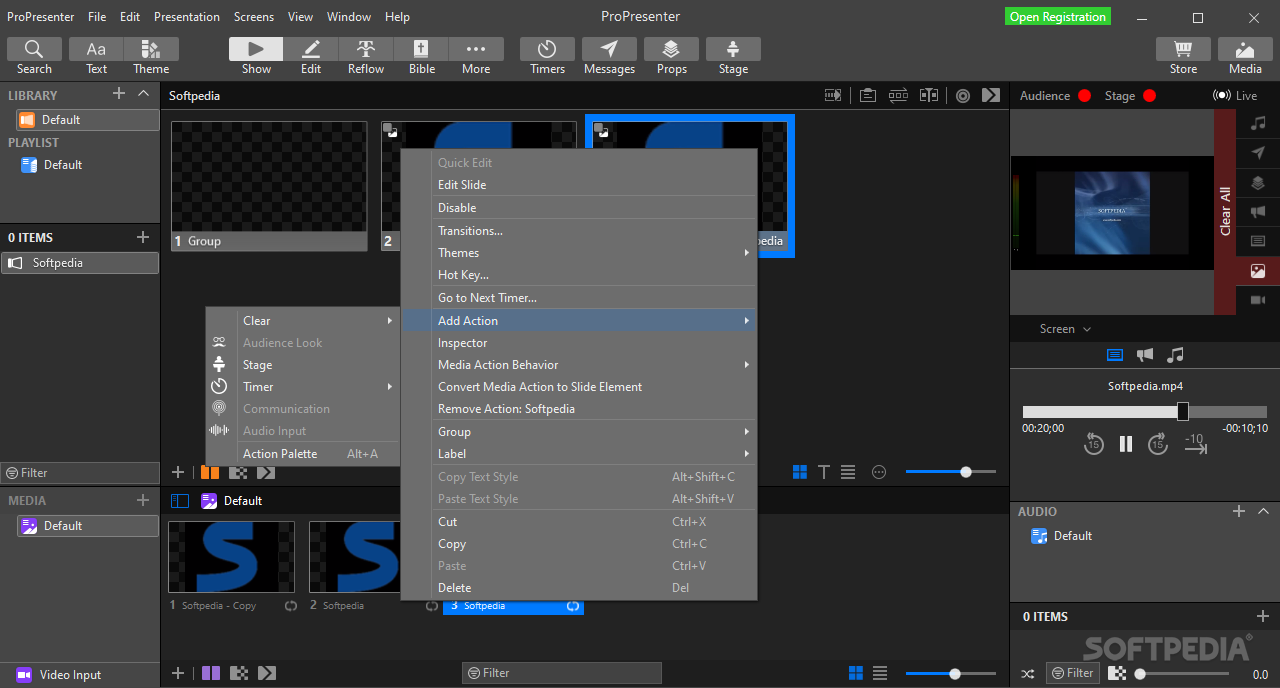Screen dimensions: 1280x688
Task: Toggle Live output mode
Action: point(1236,95)
